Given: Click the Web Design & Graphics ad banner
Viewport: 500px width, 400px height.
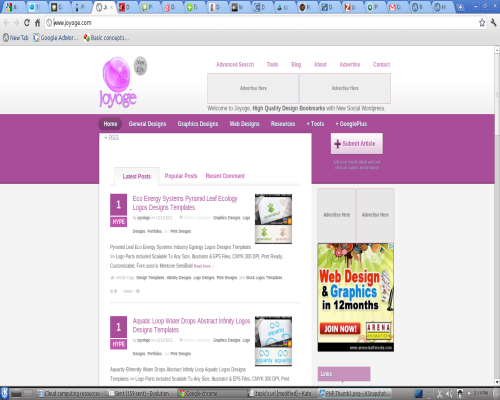Looking at the screenshot, I should coord(356,297).
